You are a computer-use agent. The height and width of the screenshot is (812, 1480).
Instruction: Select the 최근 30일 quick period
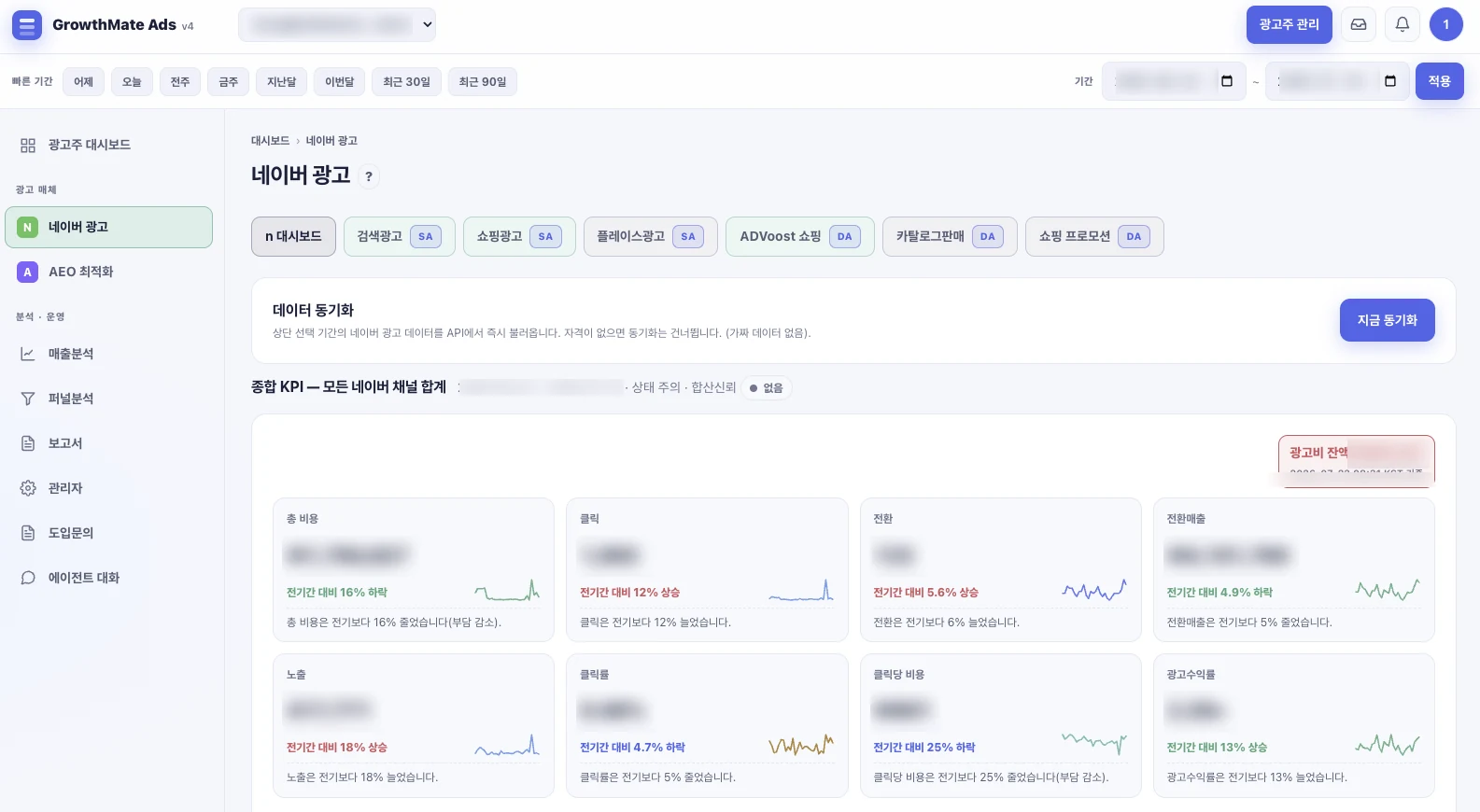406,82
